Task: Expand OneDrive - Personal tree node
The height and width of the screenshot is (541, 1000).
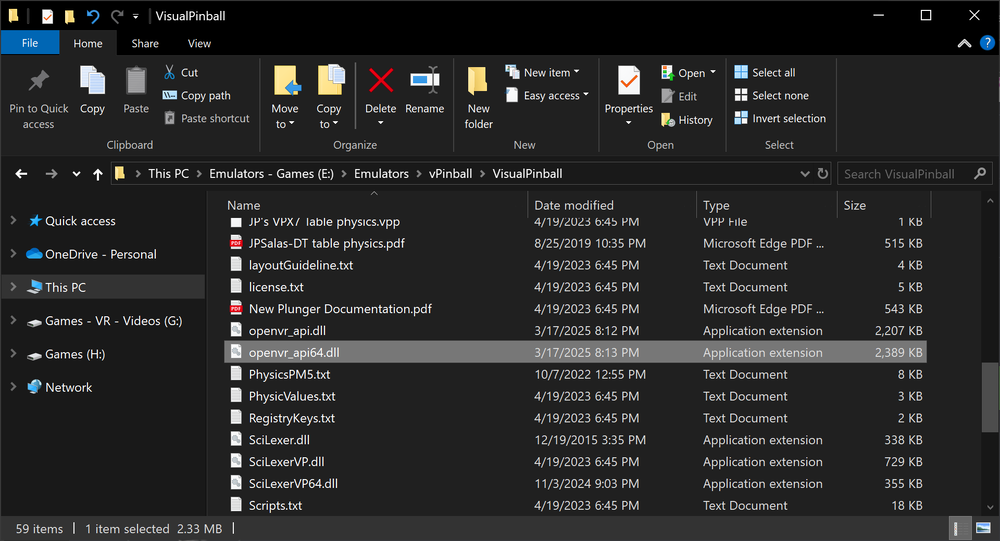Action: click(13, 253)
